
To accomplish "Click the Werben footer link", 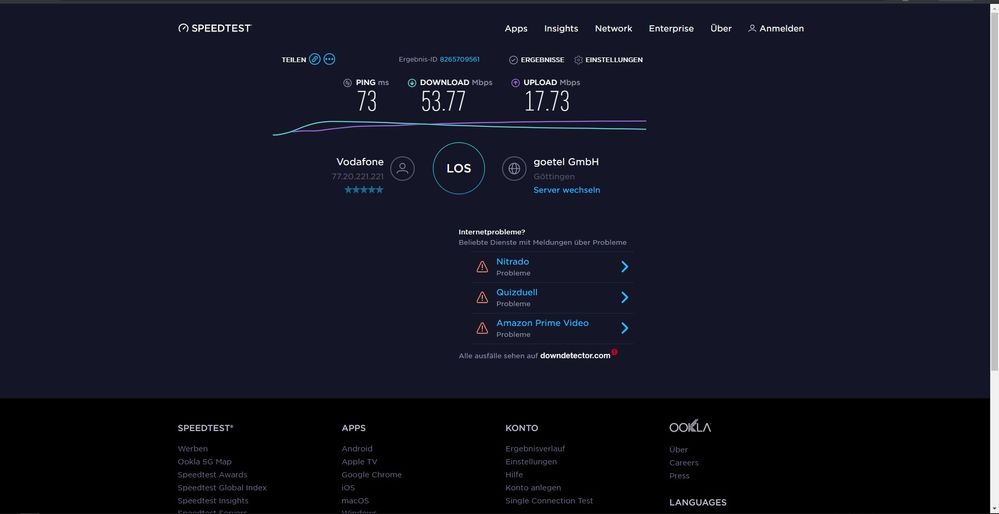I will (x=192, y=448).
